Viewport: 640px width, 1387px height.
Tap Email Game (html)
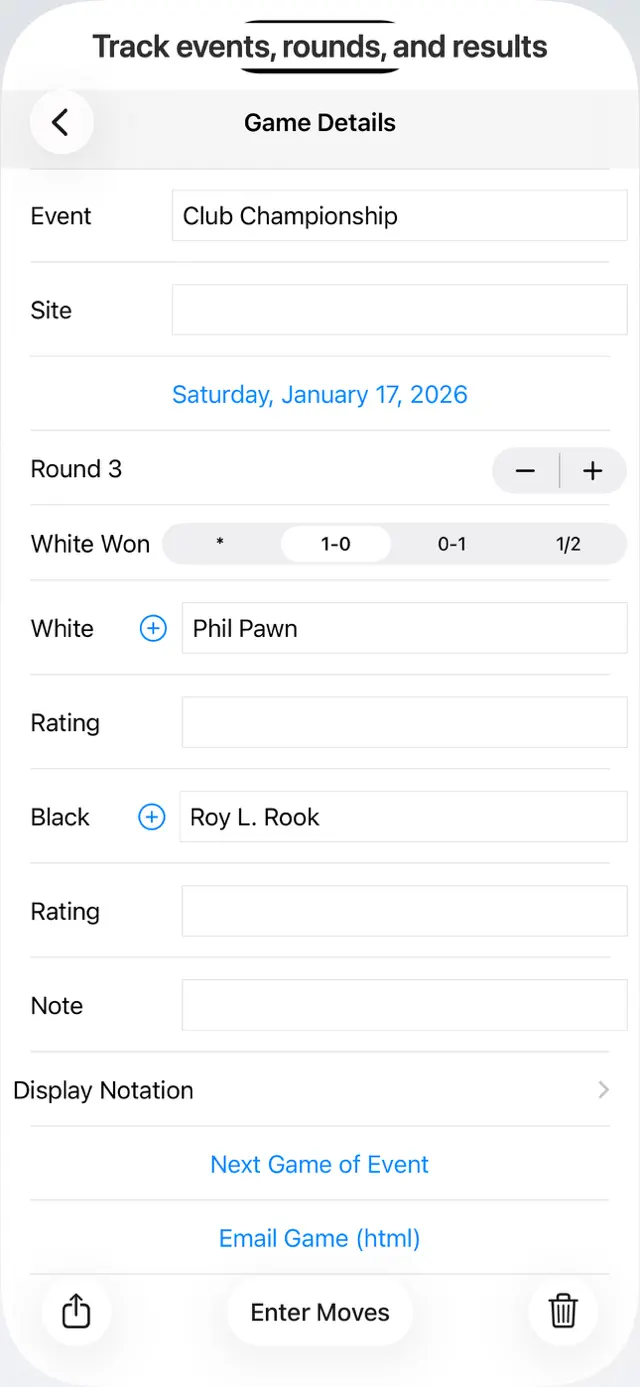click(320, 1238)
